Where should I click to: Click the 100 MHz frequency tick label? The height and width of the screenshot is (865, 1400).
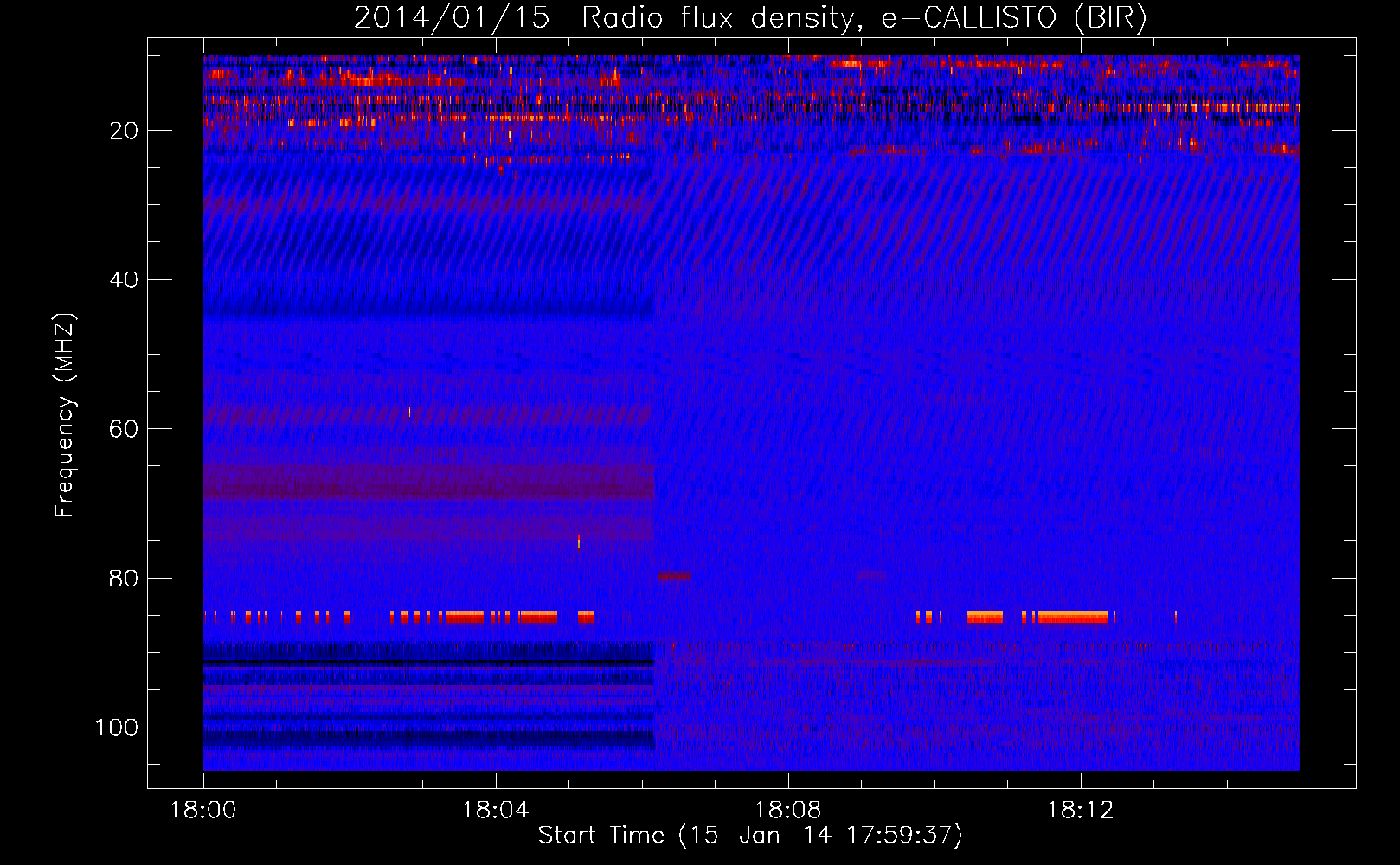coord(117,727)
